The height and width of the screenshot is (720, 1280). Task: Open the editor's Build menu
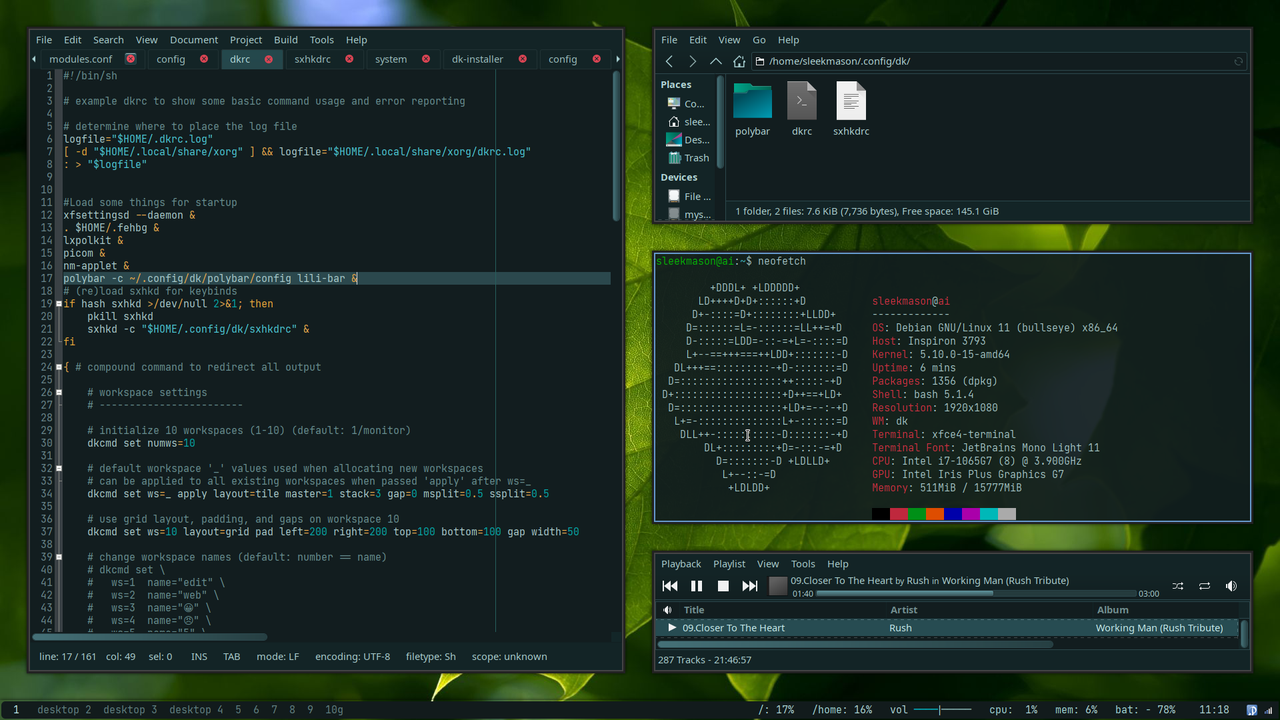[x=286, y=40]
